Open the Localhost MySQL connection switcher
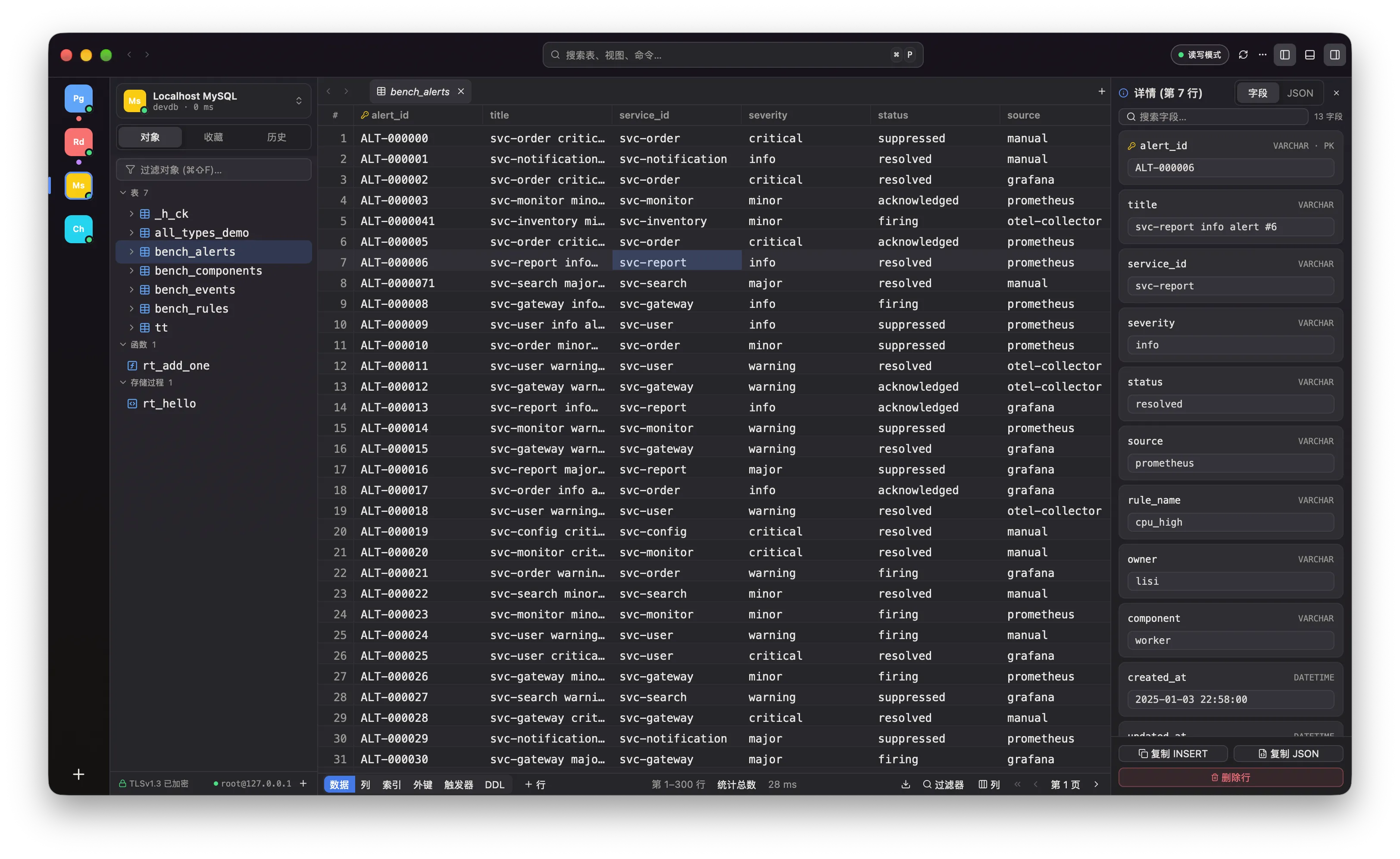This screenshot has width=1400, height=859. pyautogui.click(x=214, y=100)
